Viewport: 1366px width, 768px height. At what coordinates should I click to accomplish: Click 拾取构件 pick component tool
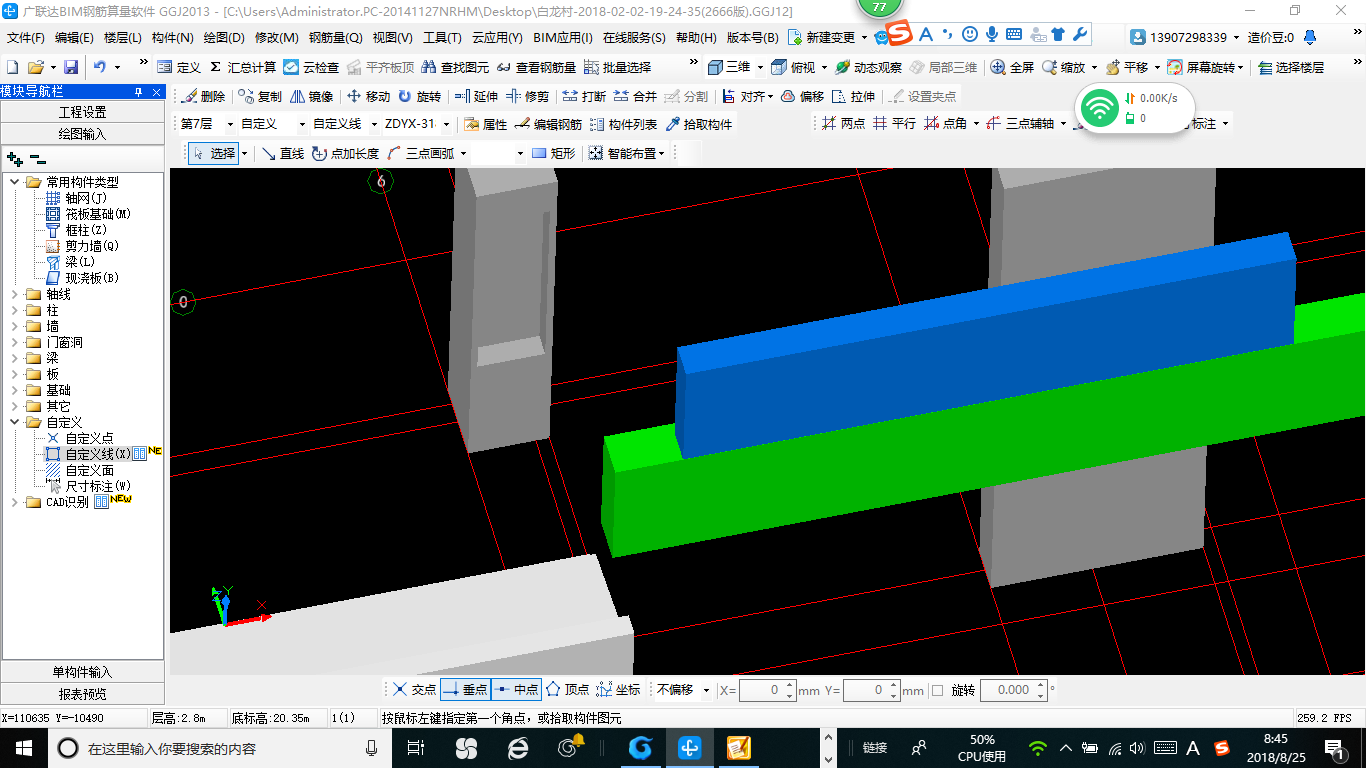(x=698, y=125)
